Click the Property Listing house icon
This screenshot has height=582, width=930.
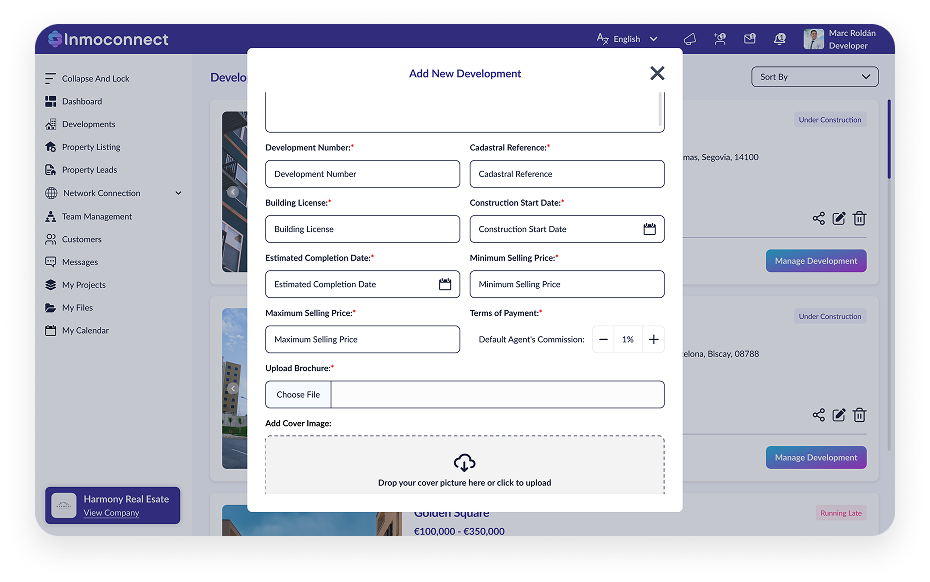coord(50,147)
